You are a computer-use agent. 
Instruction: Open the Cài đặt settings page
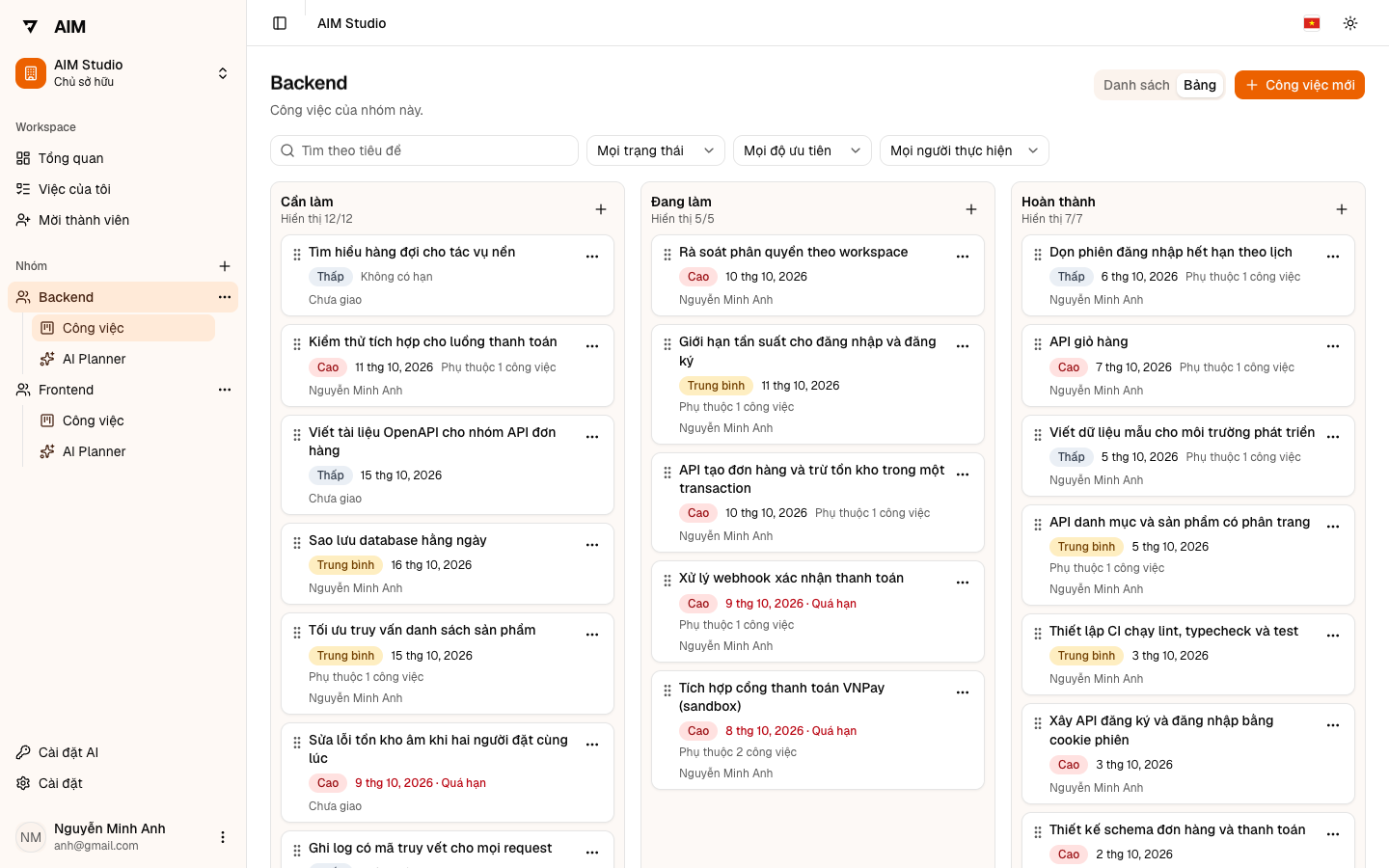click(x=123, y=783)
